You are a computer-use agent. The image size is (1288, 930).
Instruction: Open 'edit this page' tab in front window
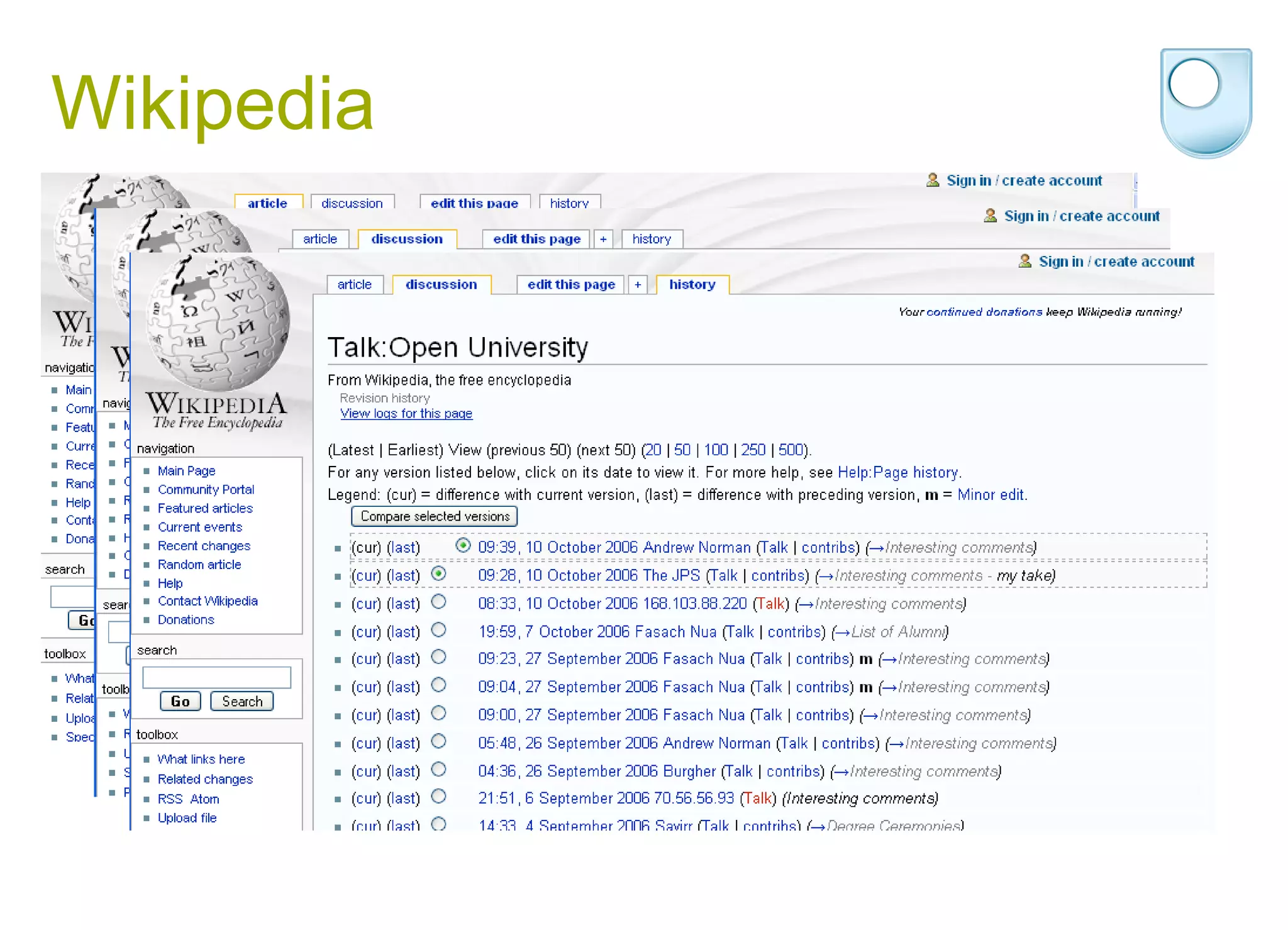[x=571, y=284]
